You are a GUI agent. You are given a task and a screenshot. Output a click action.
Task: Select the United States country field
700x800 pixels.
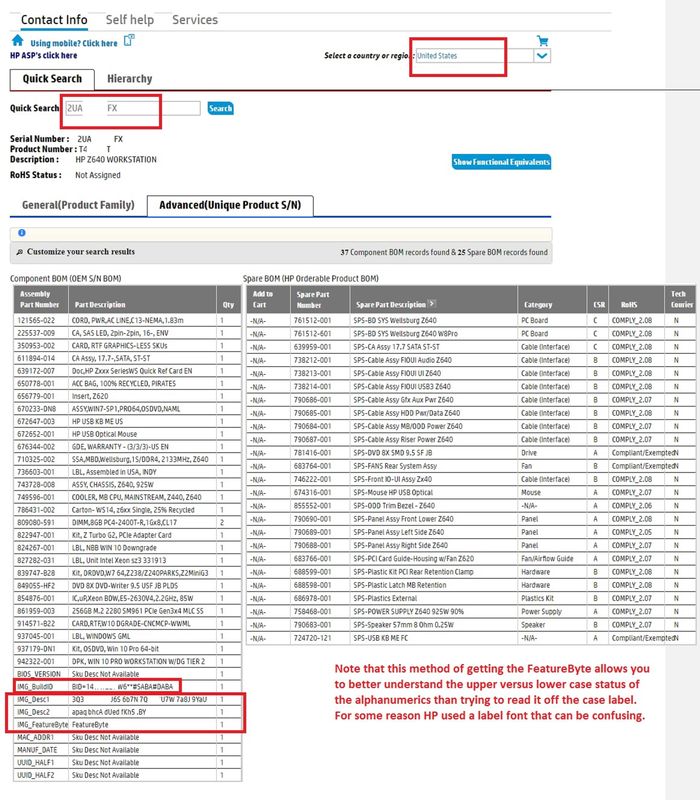point(474,56)
